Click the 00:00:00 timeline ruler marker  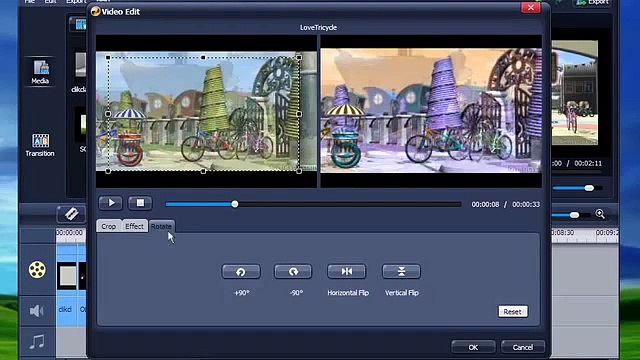pos(69,232)
